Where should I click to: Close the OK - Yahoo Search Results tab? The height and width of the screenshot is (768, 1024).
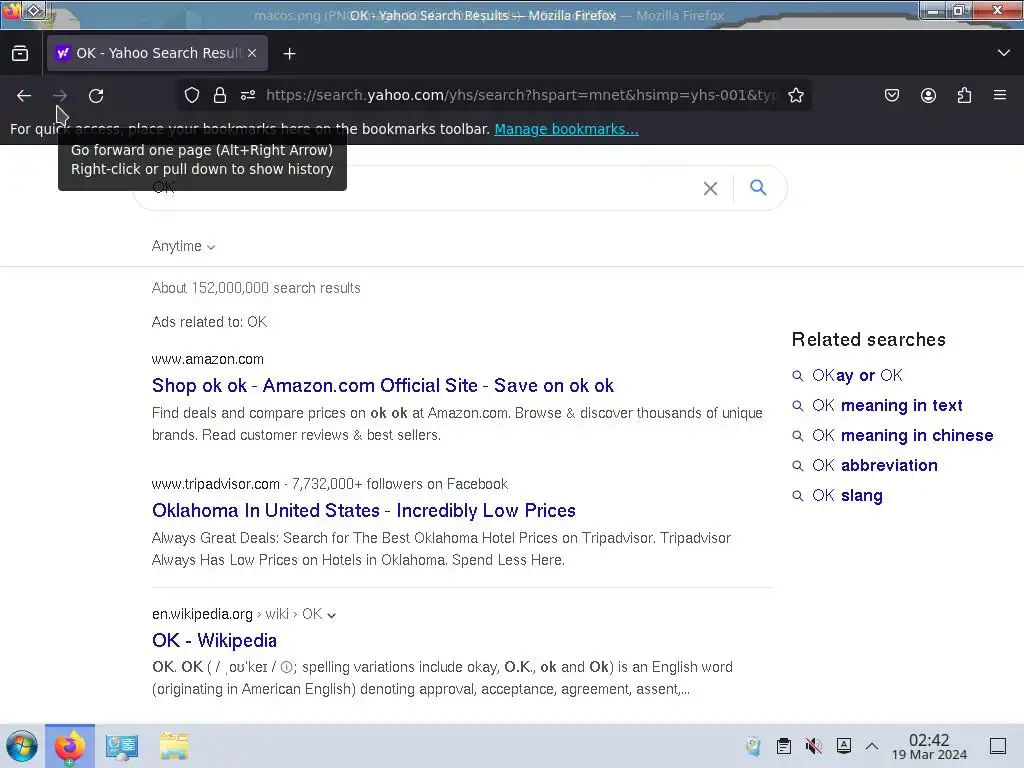click(252, 53)
